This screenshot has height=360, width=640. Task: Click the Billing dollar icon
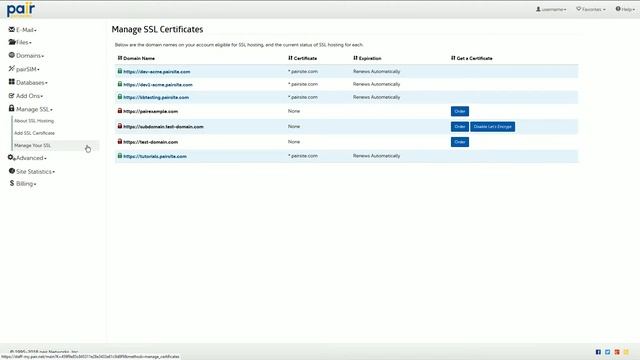(12, 183)
